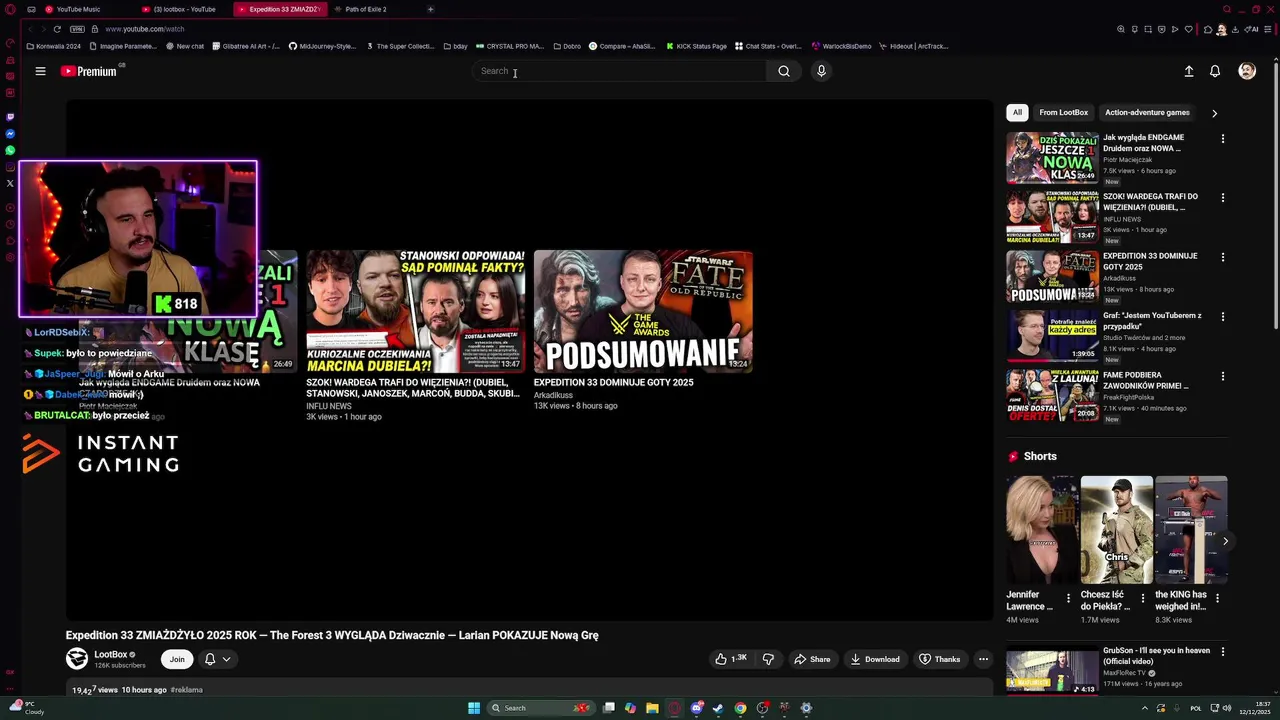1280x720 pixels.
Task: Click the VPN badge in address bar
Action: tap(77, 29)
